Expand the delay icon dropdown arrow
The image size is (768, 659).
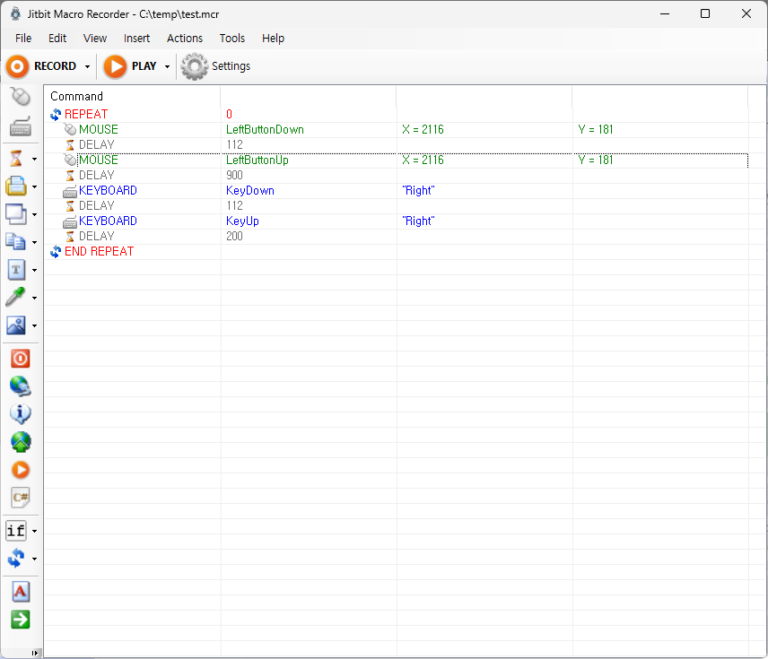pyautogui.click(x=34, y=159)
